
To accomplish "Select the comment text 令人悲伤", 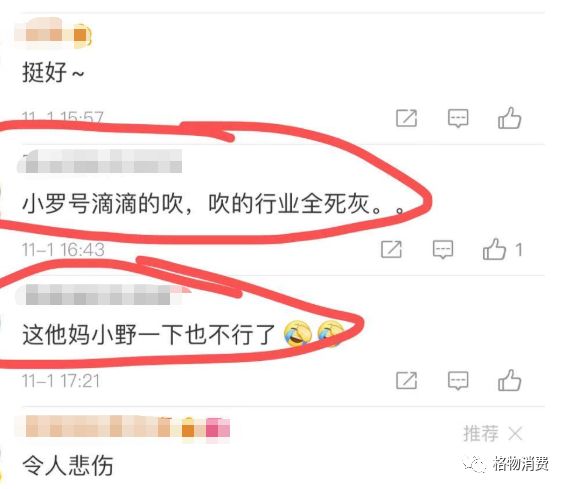I will tap(68, 465).
